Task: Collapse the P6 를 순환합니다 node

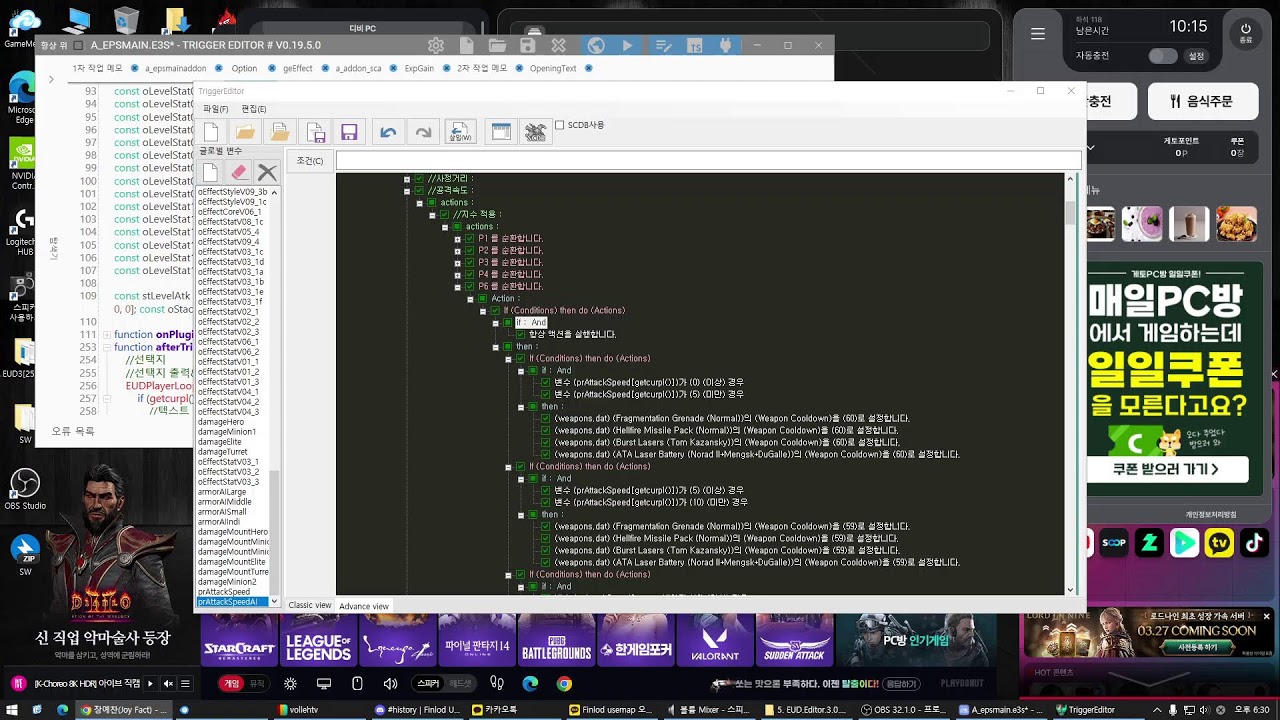Action: click(457, 286)
